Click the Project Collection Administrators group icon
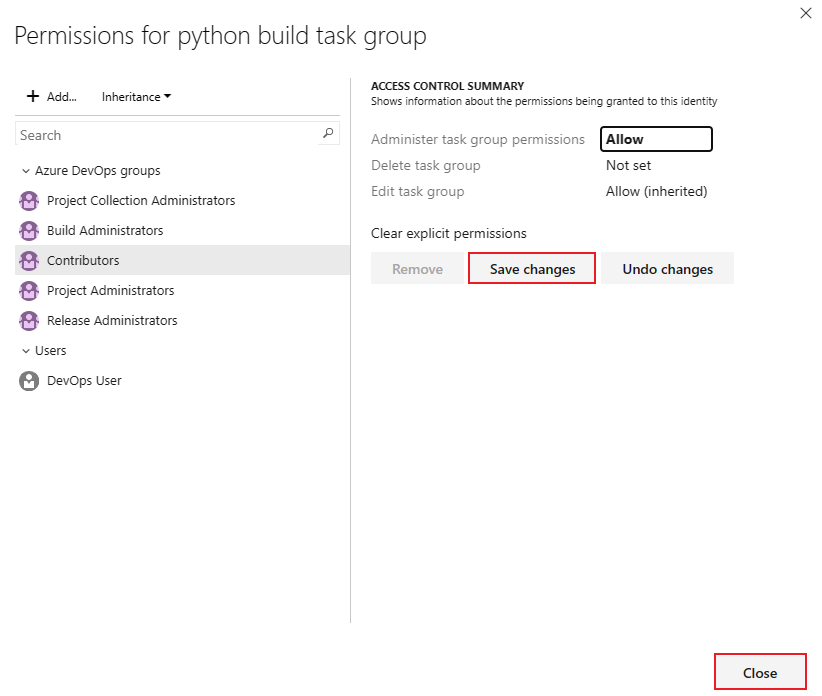Viewport: 822px width, 696px height. (29, 201)
